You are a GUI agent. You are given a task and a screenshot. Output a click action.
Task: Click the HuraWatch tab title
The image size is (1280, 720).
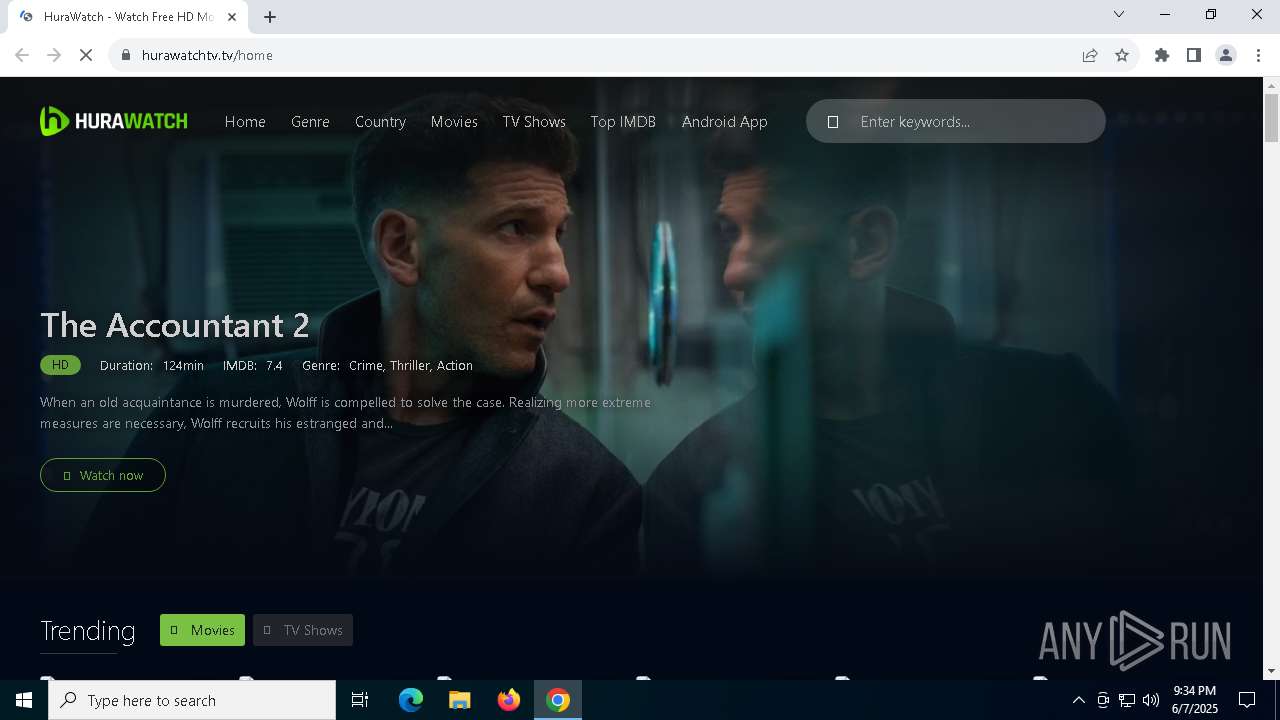(128, 17)
